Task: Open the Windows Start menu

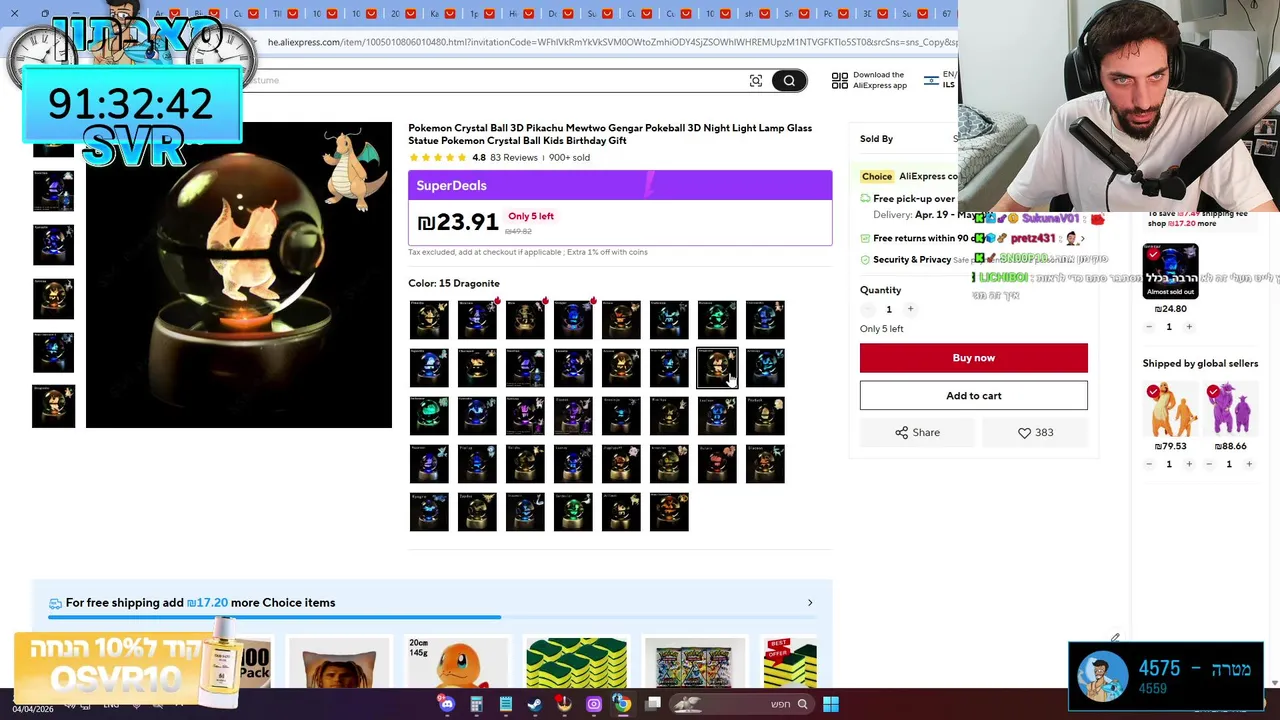Action: 831,704
